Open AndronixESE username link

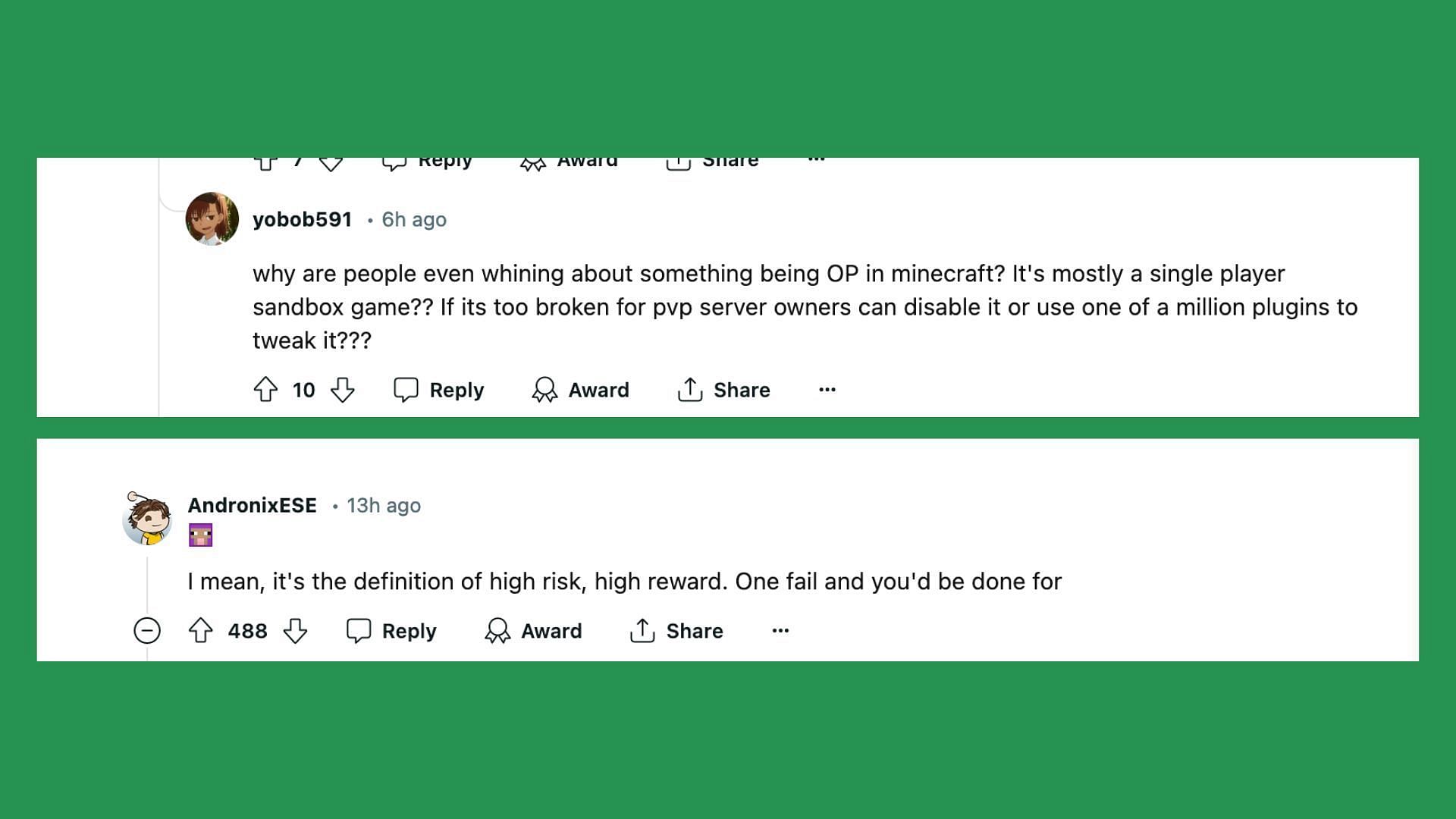coord(253,505)
